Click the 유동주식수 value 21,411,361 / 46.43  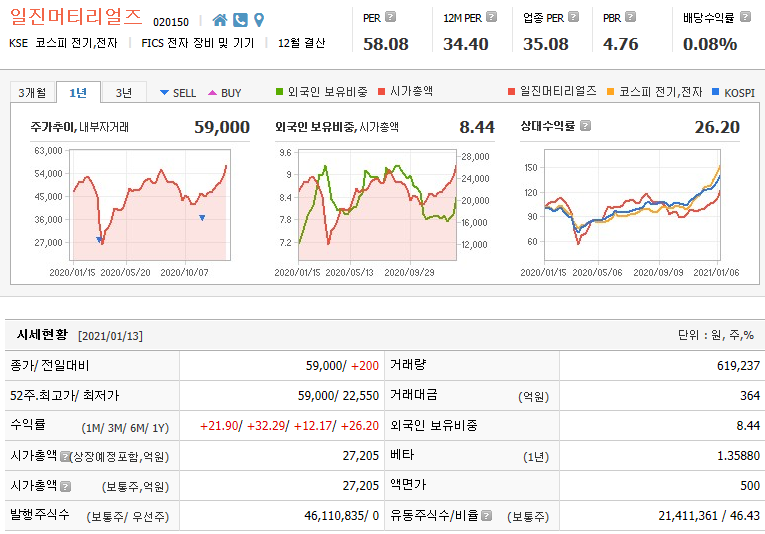click(709, 515)
